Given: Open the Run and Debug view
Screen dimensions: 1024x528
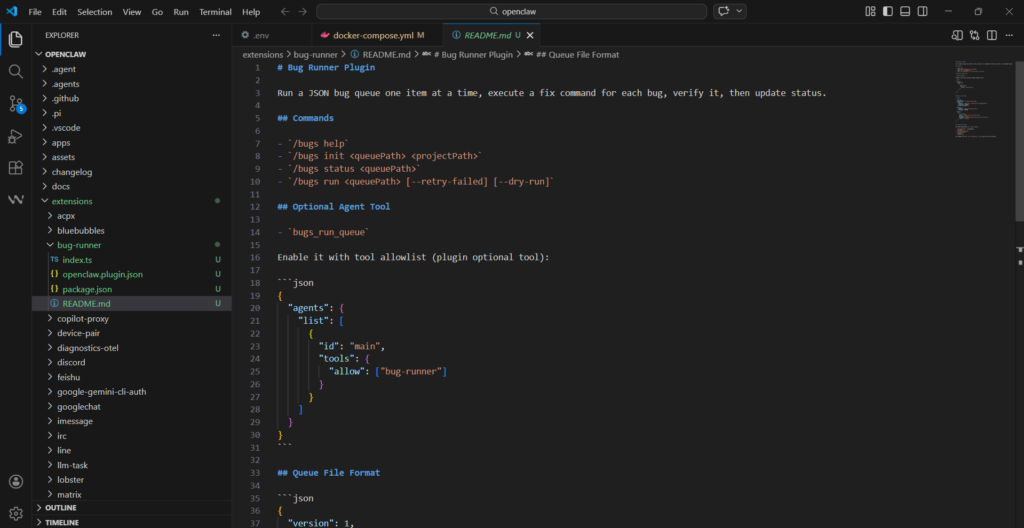Looking at the screenshot, I should click(16, 136).
